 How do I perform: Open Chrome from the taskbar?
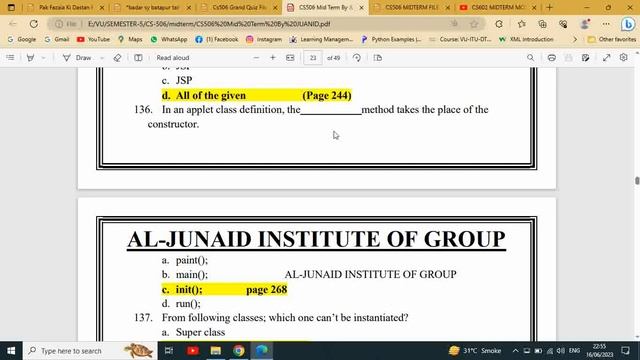point(239,351)
